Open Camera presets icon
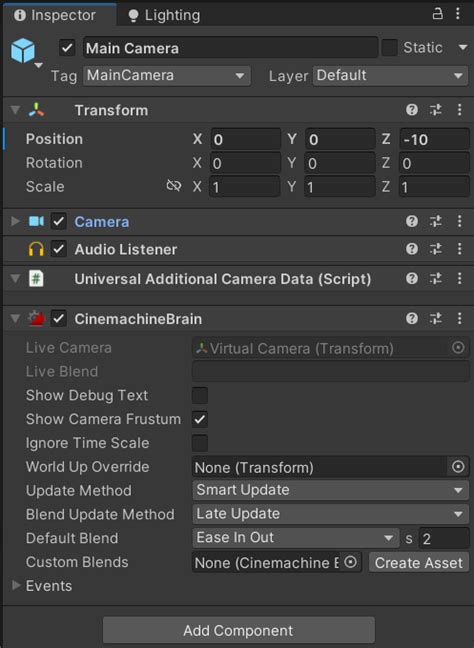The height and width of the screenshot is (648, 474). point(436,221)
